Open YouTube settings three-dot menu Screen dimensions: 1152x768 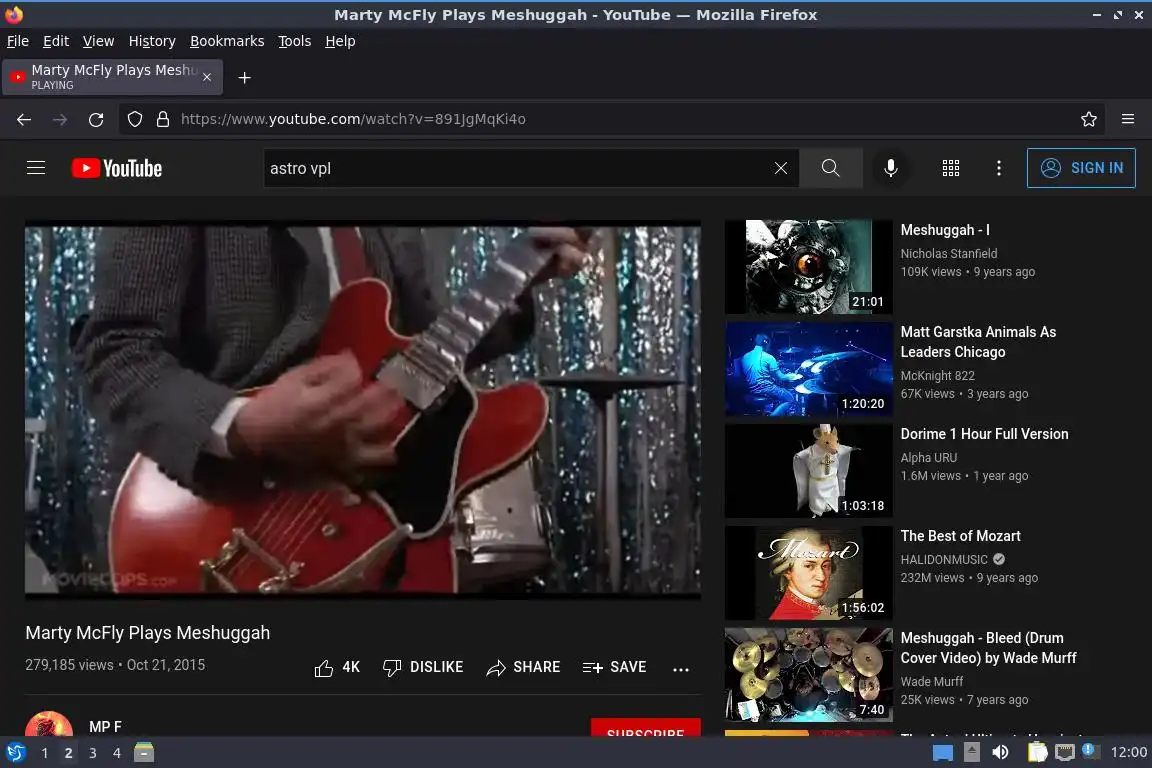pos(998,168)
